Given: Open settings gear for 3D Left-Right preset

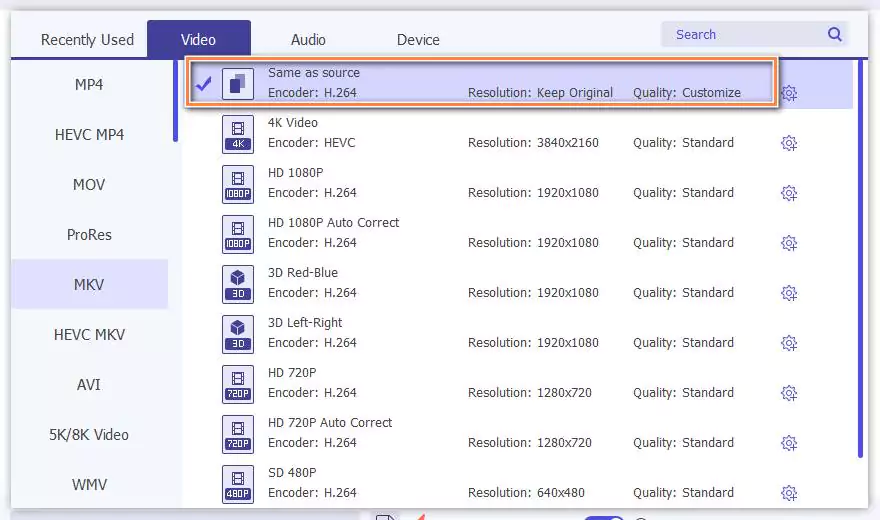Looking at the screenshot, I should (x=789, y=343).
